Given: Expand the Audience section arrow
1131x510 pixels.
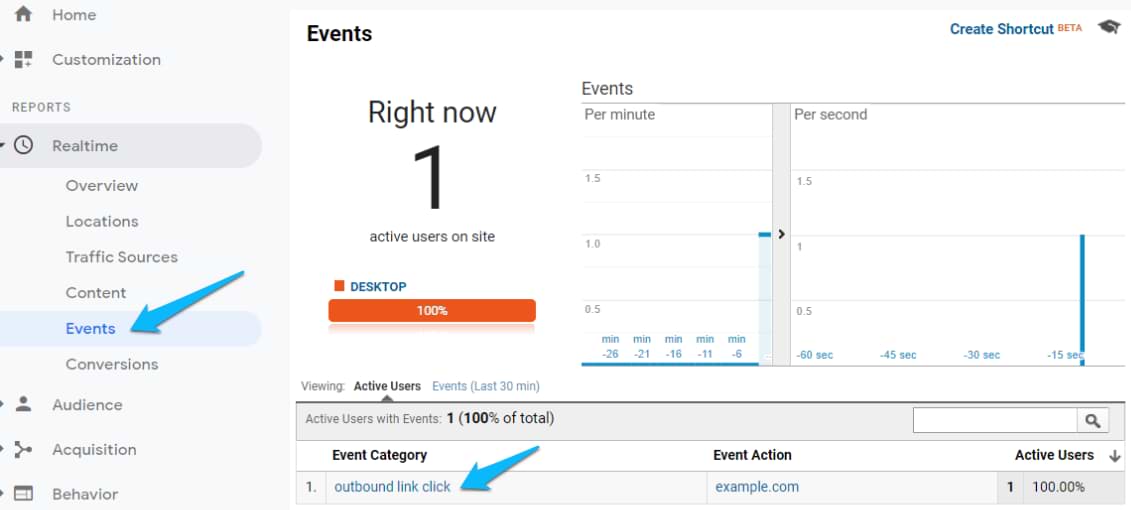Looking at the screenshot, I should [x=3, y=404].
